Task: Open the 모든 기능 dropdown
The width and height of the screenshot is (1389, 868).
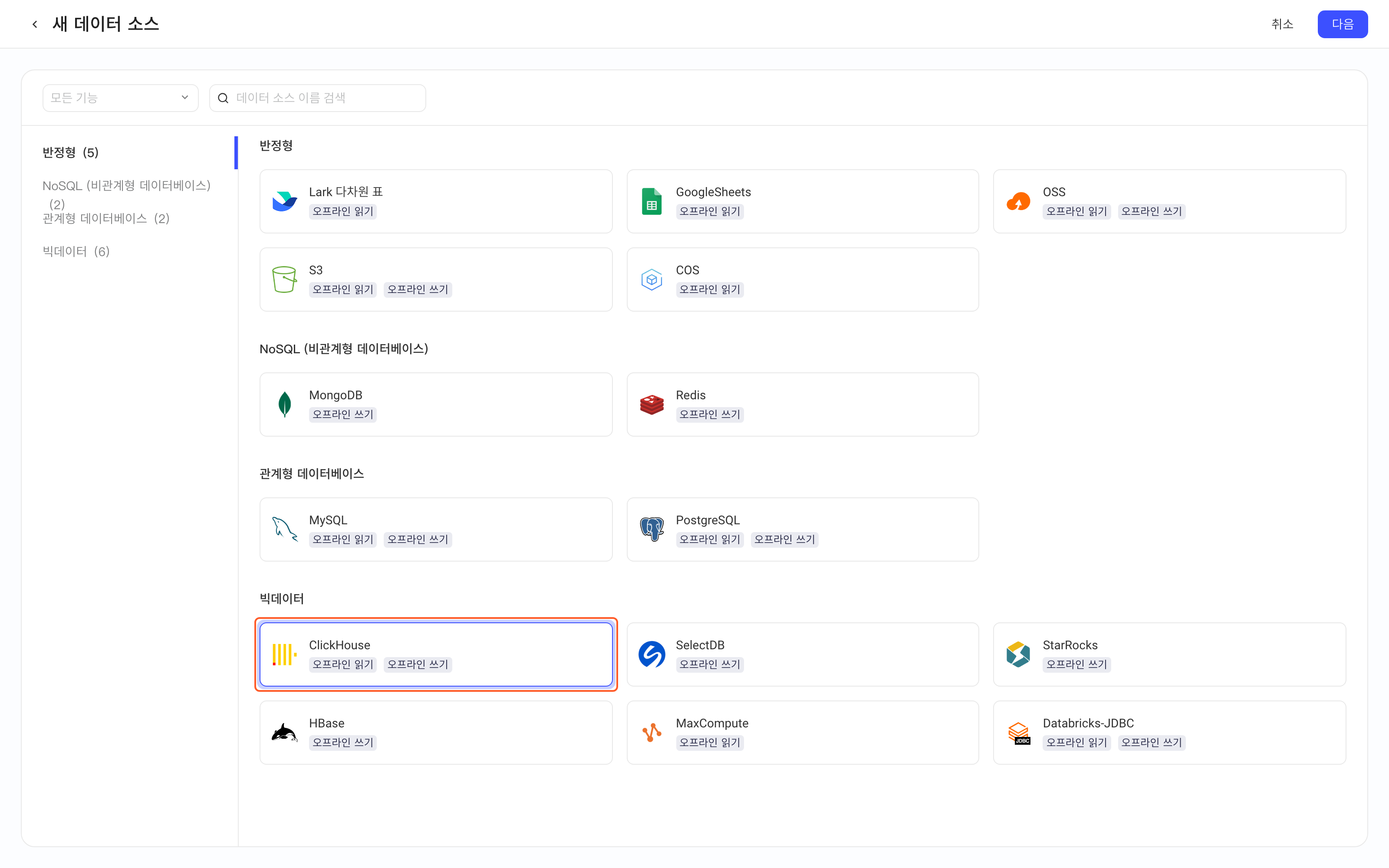Action: tap(121, 98)
